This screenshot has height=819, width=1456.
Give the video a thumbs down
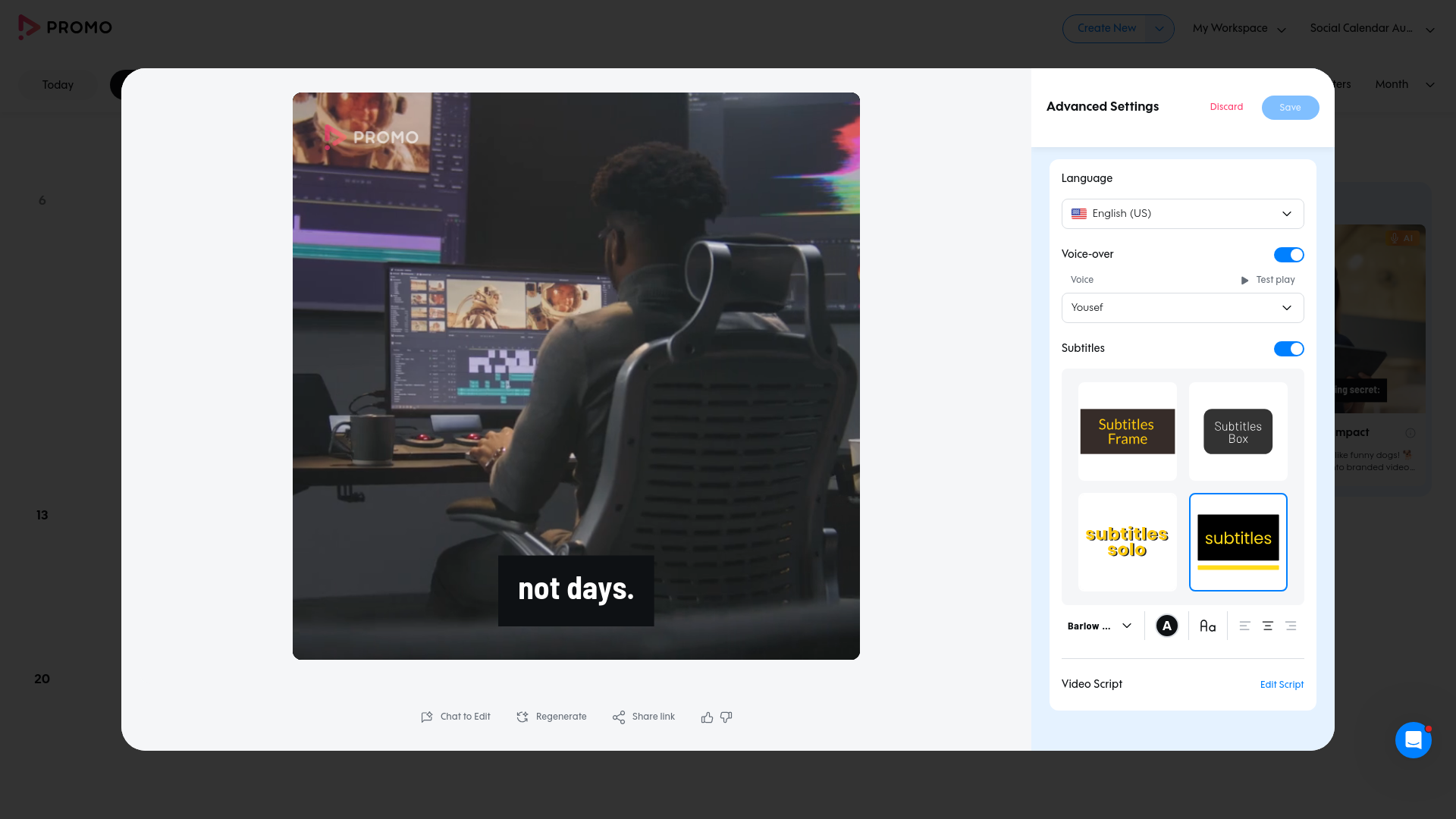tap(726, 717)
